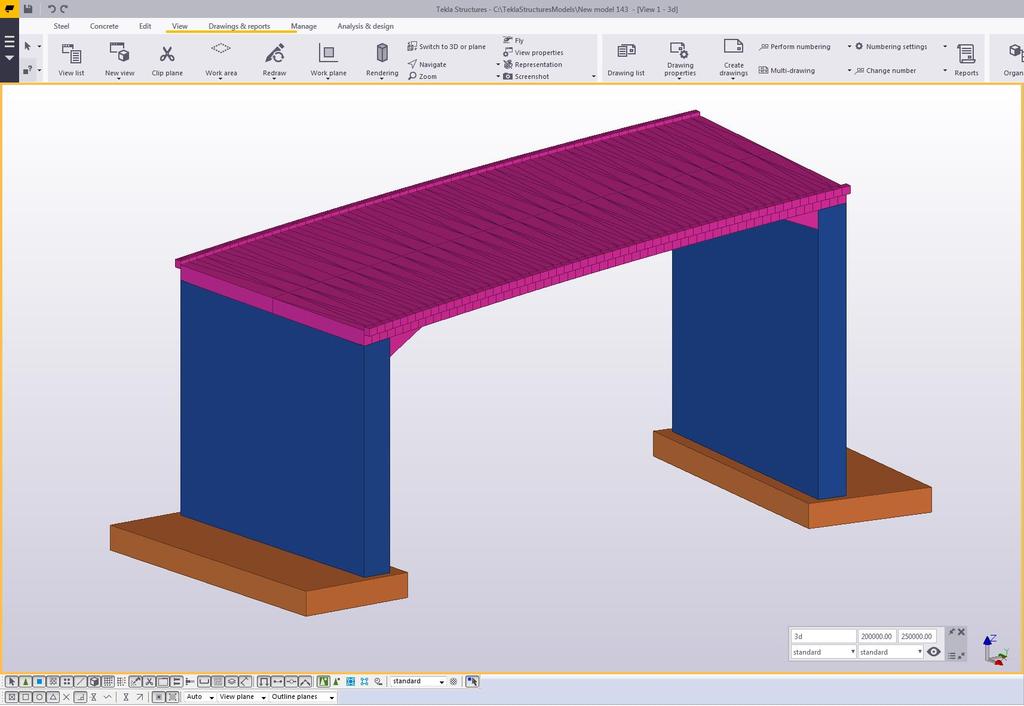This screenshot has width=1024, height=706.
Task: Open the Work area tool
Action: [x=221, y=59]
